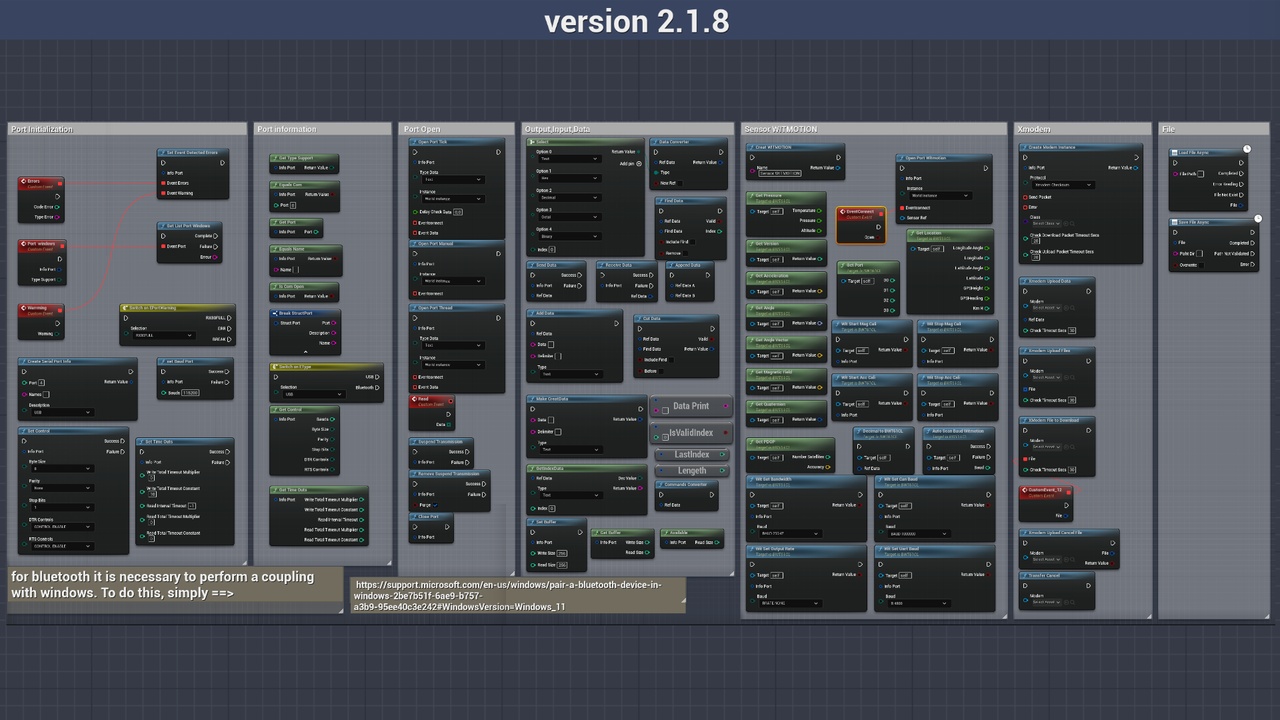Click the Name field in Creat WITMOTION node
The width and height of the screenshot is (1280, 720).
[x=780, y=173]
